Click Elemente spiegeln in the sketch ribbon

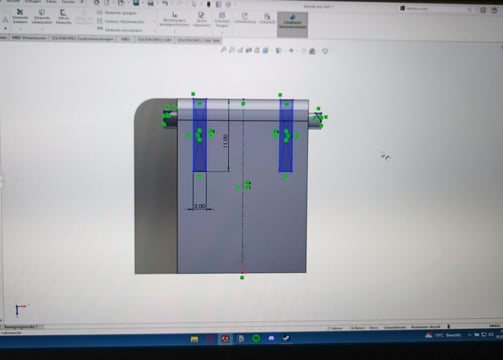click(x=117, y=13)
